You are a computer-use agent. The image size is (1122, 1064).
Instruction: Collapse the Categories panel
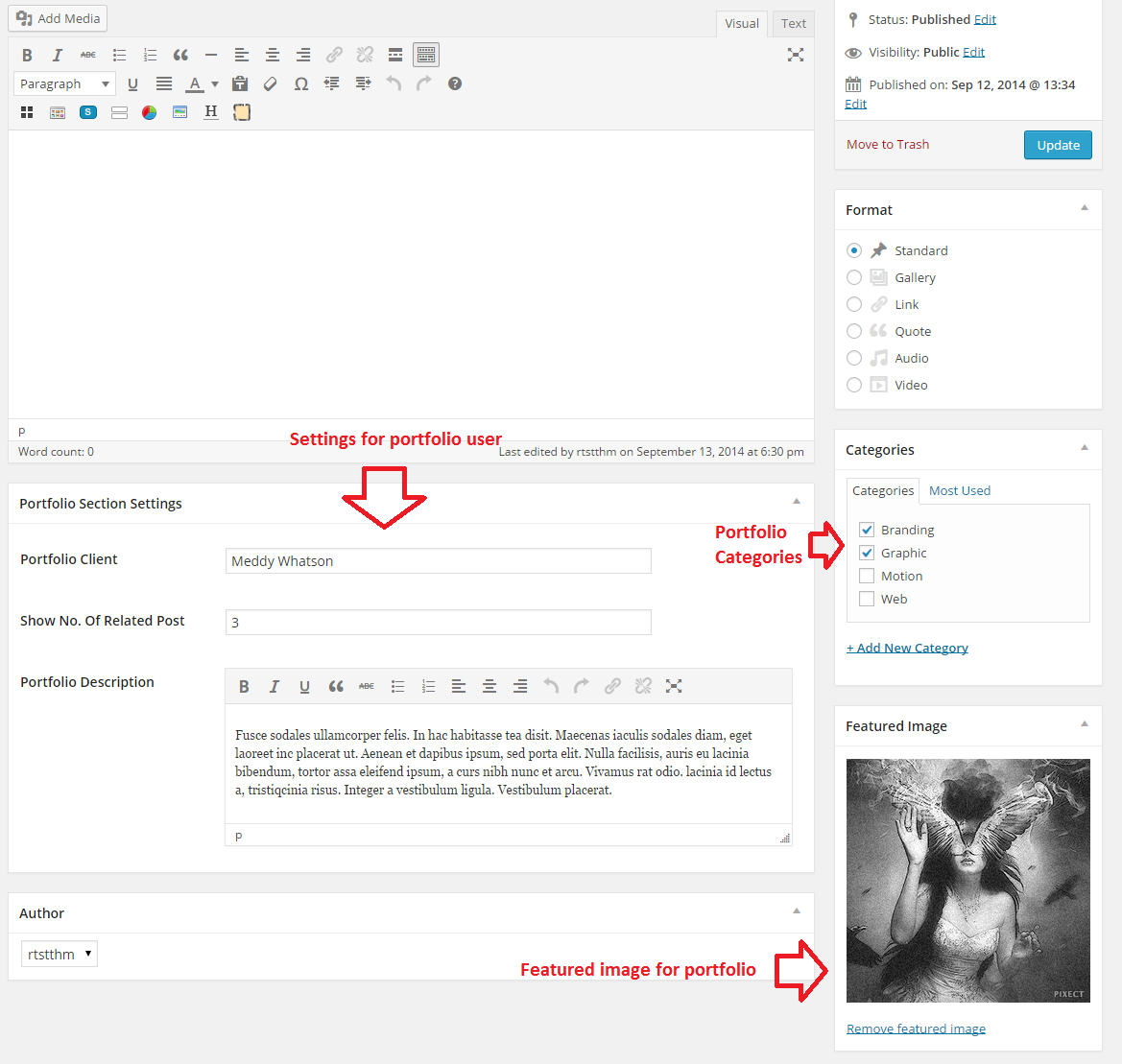click(1084, 448)
